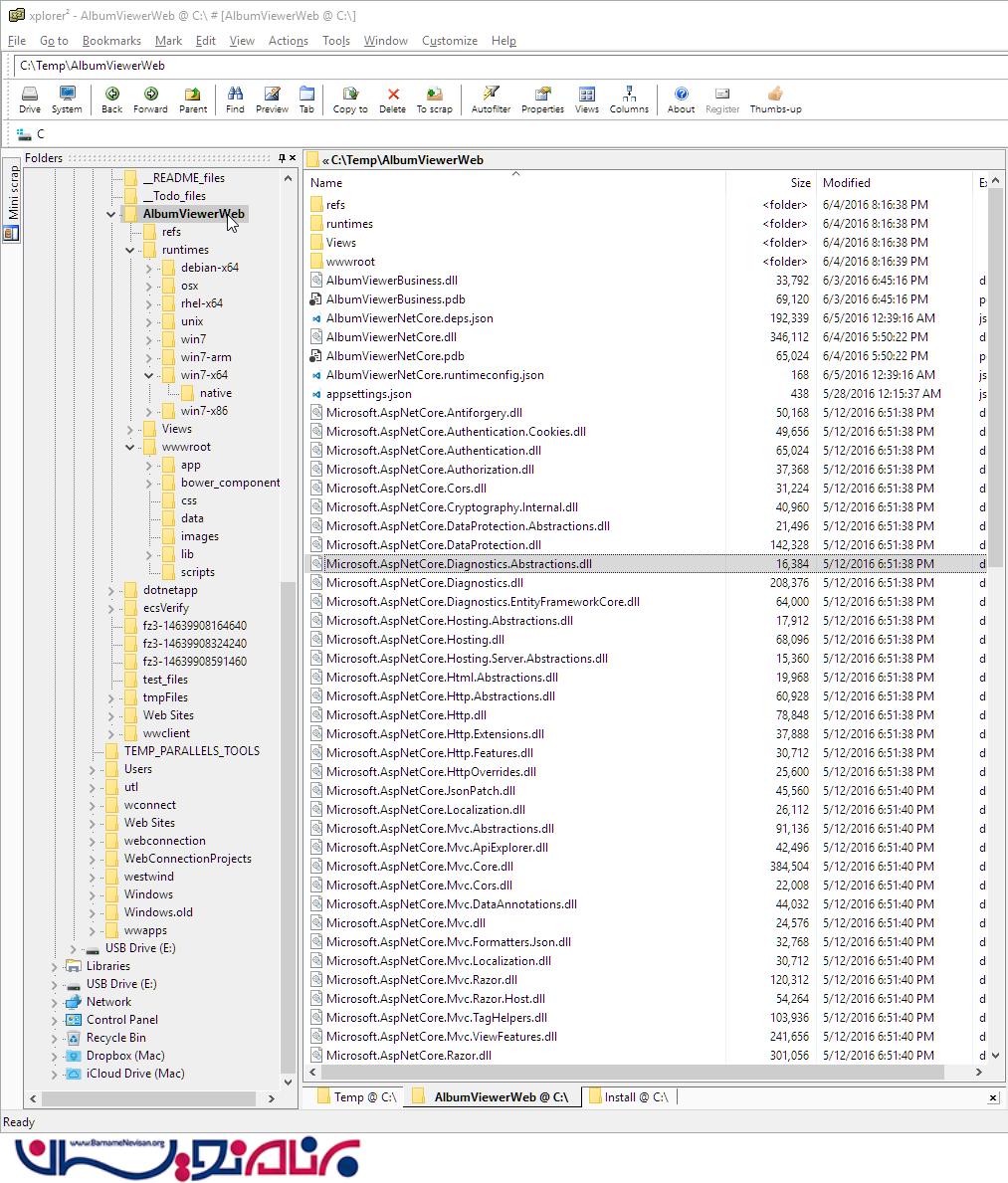The width and height of the screenshot is (1008, 1183).
Task: Toggle the Preview pane icon
Action: [x=272, y=99]
